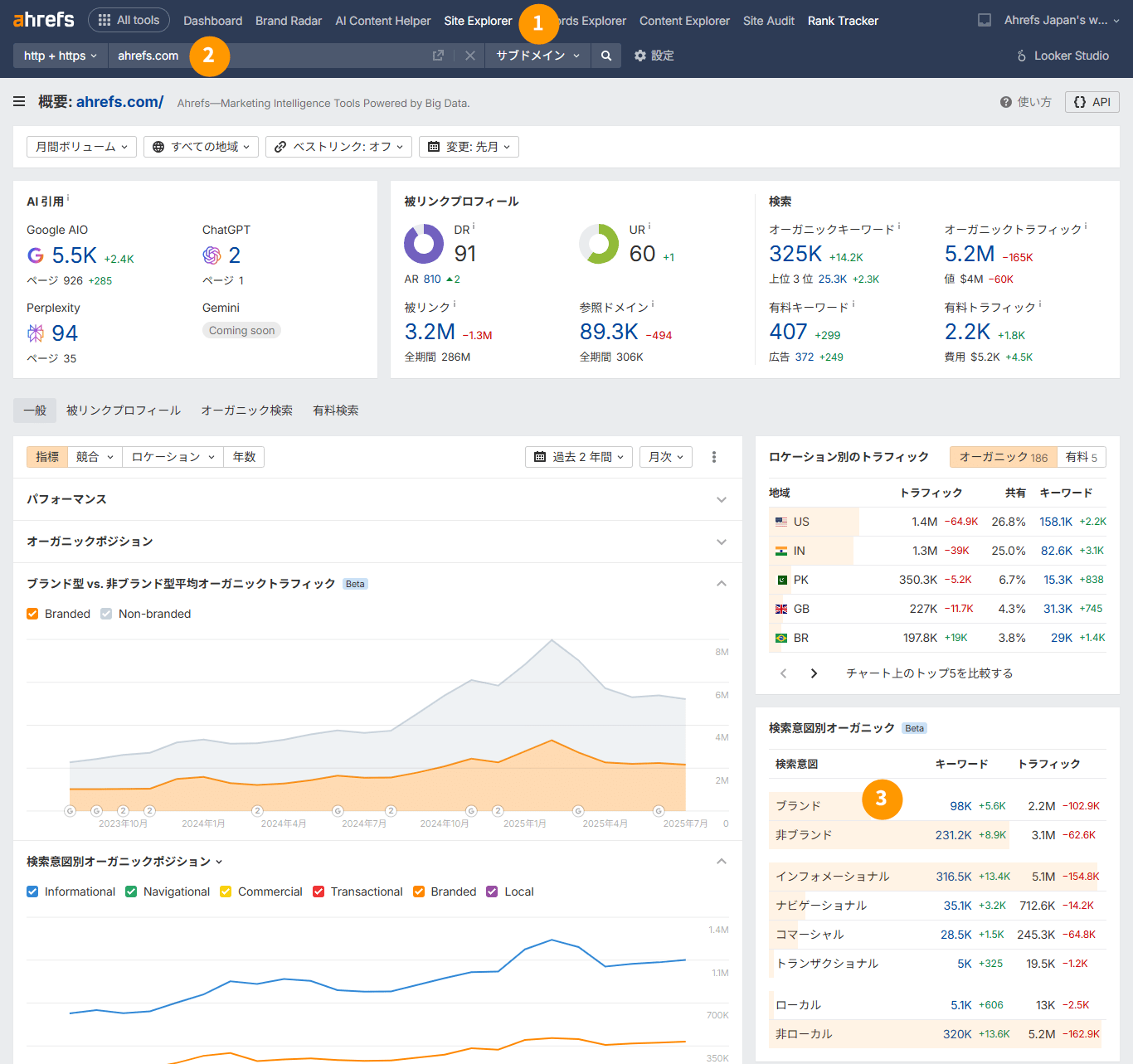
Task: Open the 設定 gear settings
Action: pos(653,56)
